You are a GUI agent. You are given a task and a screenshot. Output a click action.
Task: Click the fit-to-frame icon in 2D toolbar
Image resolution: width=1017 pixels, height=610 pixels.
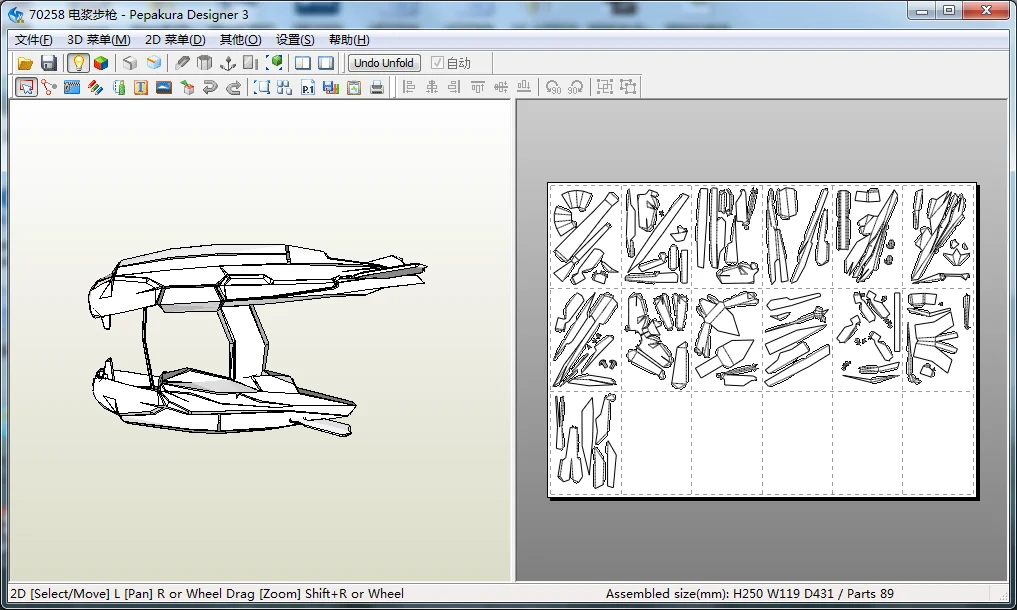coord(262,87)
